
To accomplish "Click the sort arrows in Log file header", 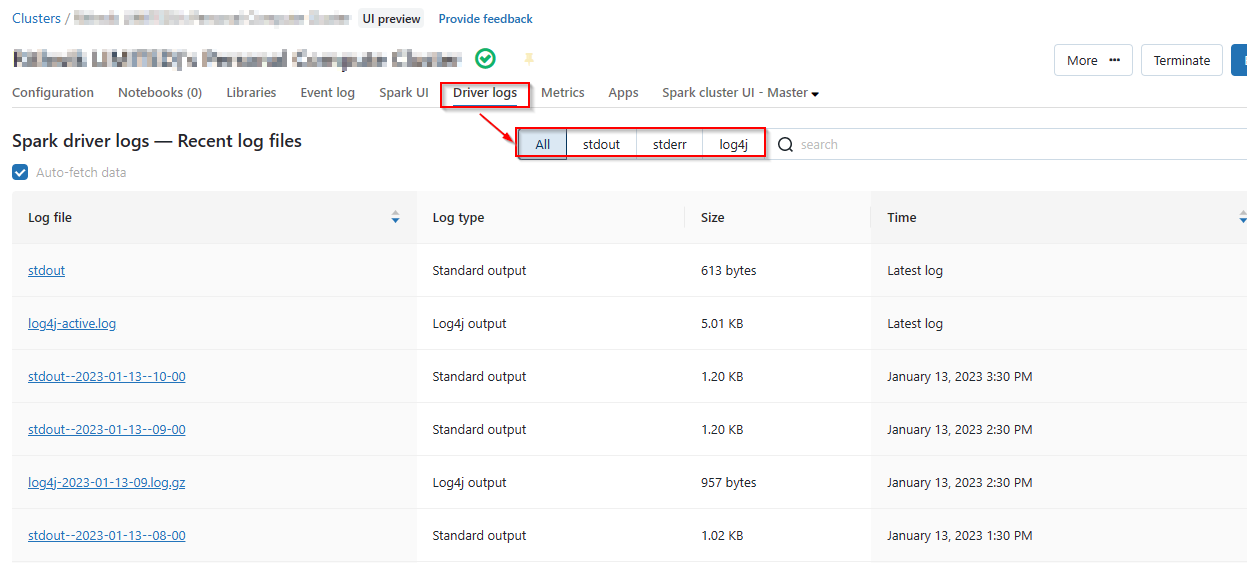I will click(x=395, y=217).
